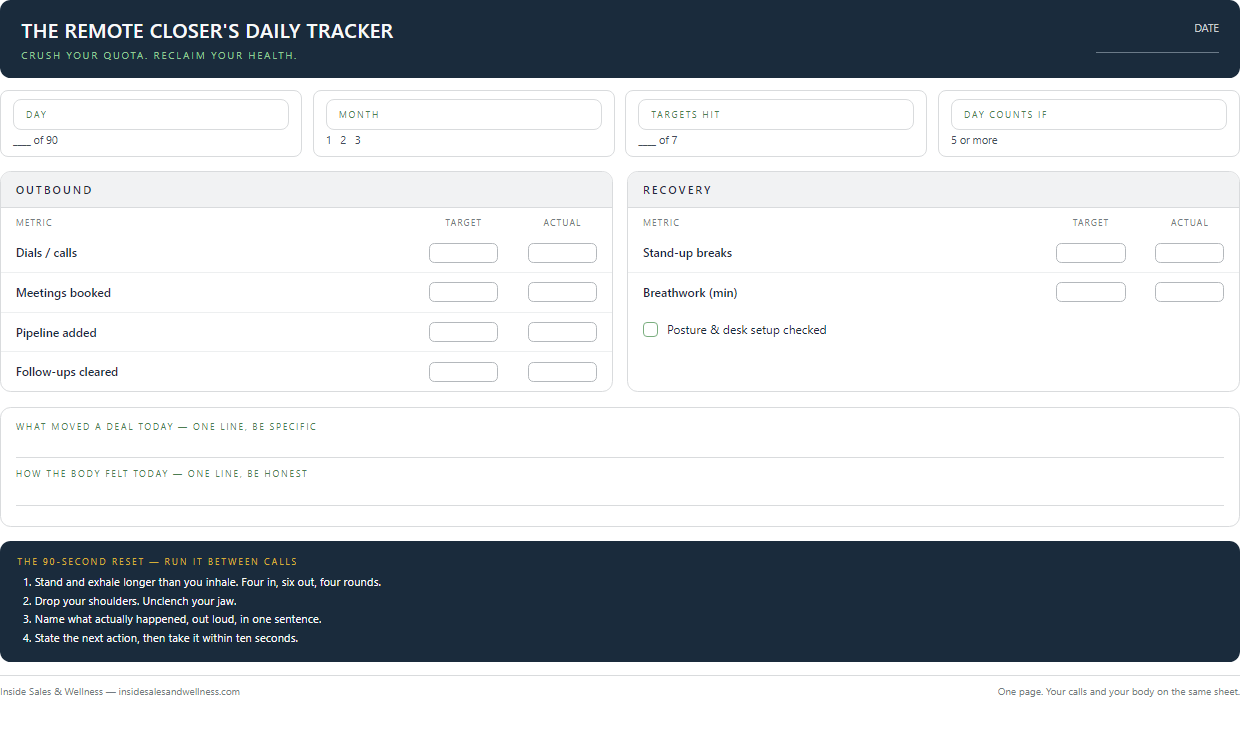Click the 'Crush your quota' tagline
1240x730 pixels.
click(x=159, y=56)
